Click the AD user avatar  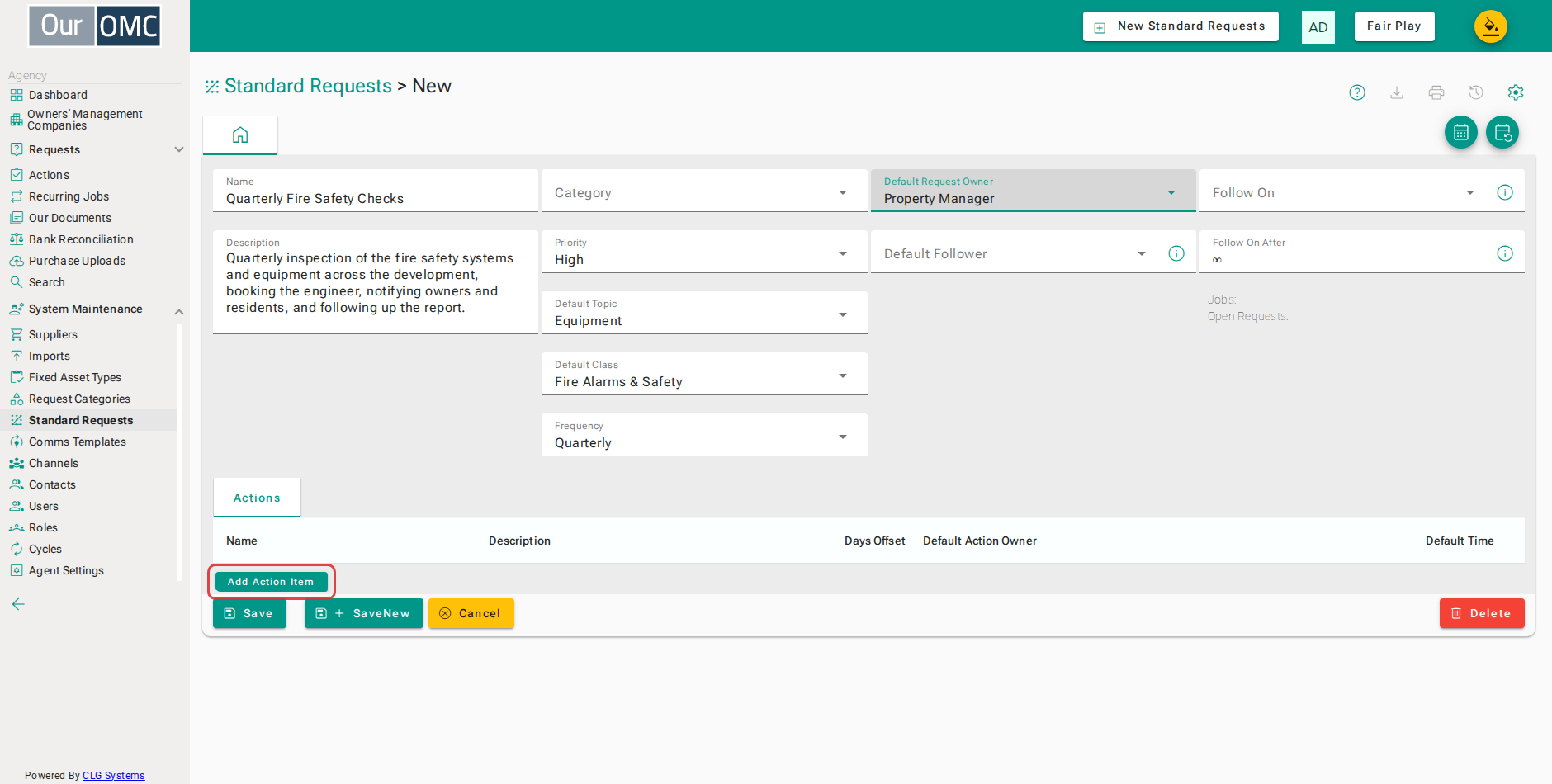[1318, 27]
